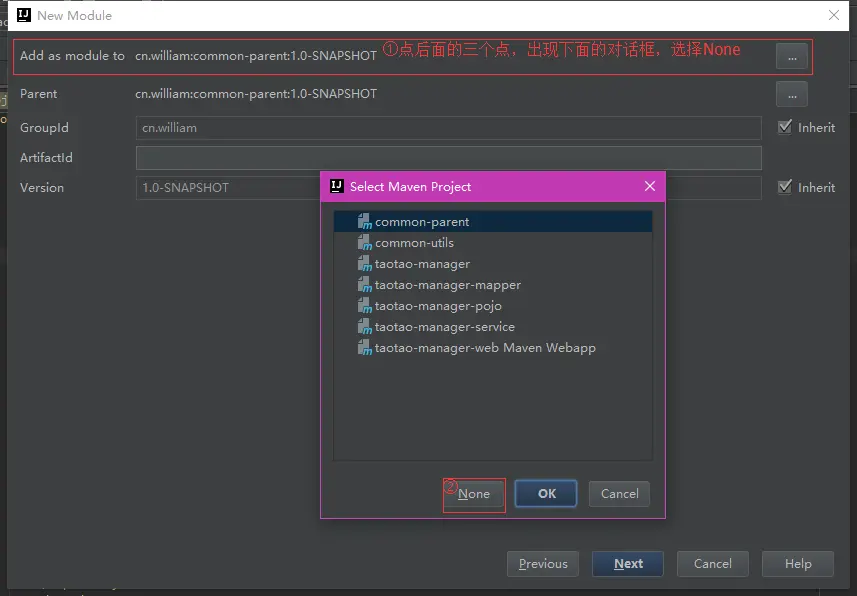Viewport: 857px width, 596px height.
Task: Focus the GroupId input field
Action: [x=449, y=128]
